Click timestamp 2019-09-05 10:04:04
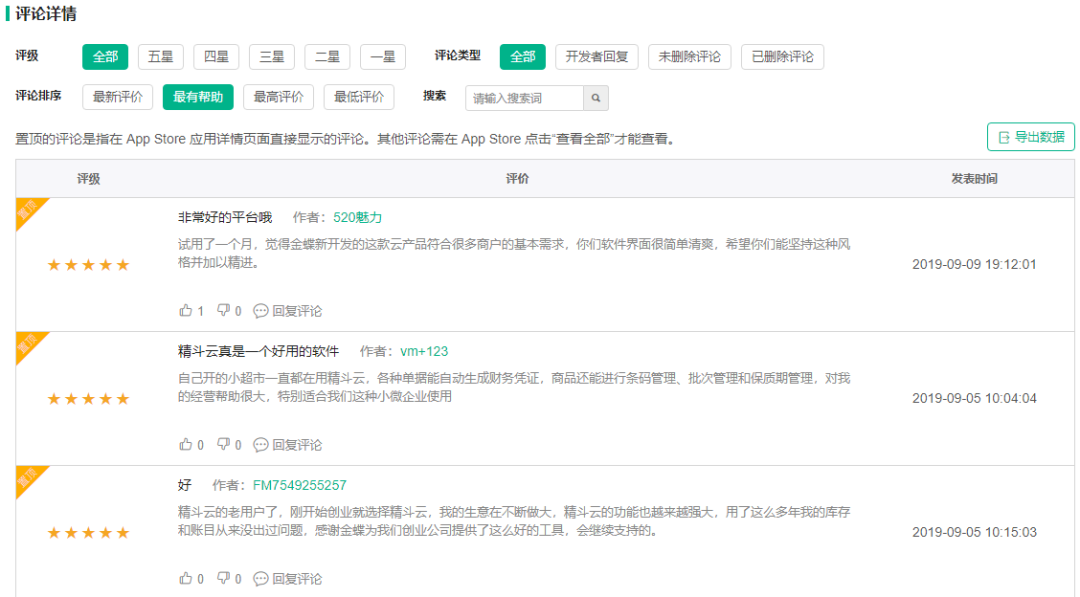 click(x=974, y=398)
